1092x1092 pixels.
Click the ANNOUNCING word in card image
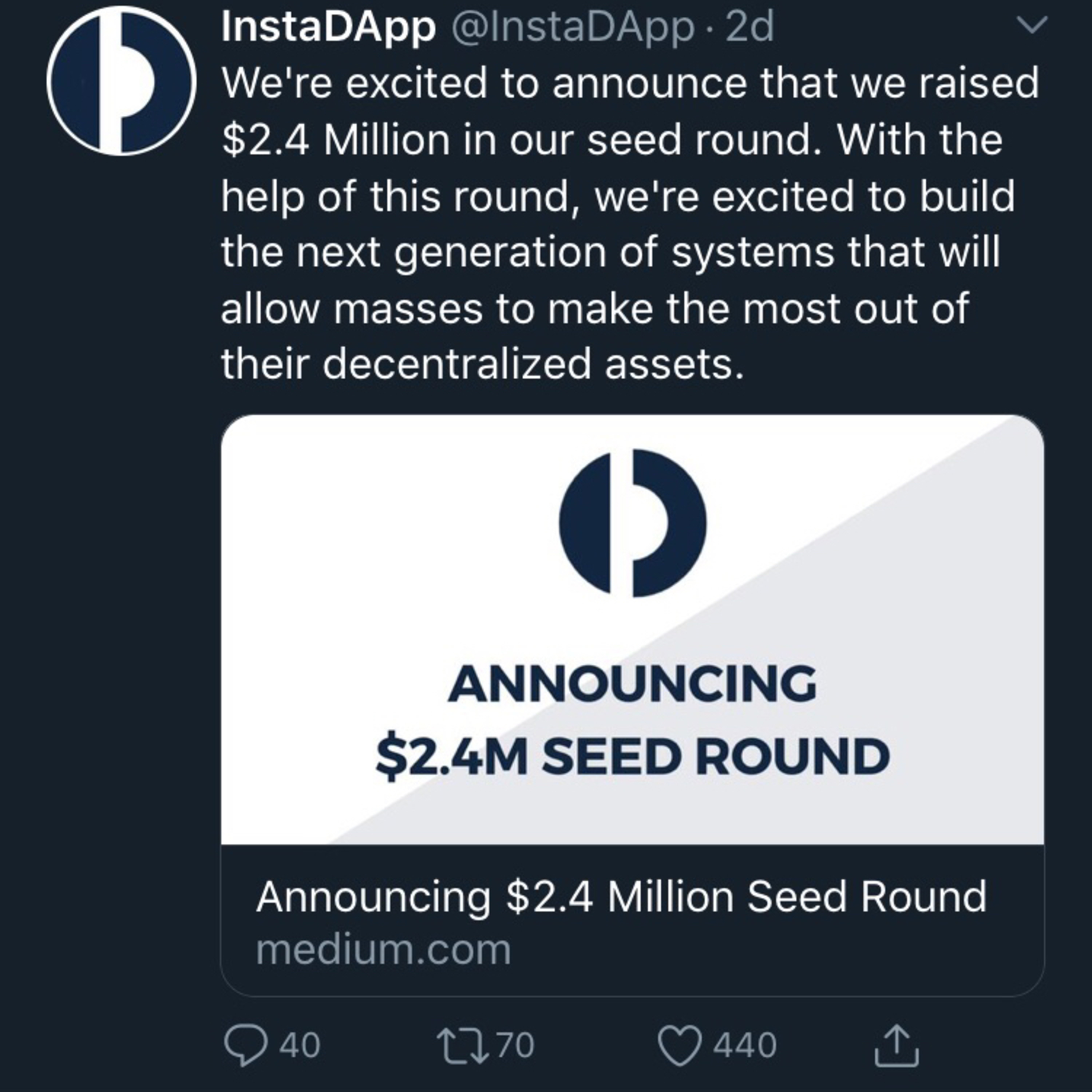point(633,684)
